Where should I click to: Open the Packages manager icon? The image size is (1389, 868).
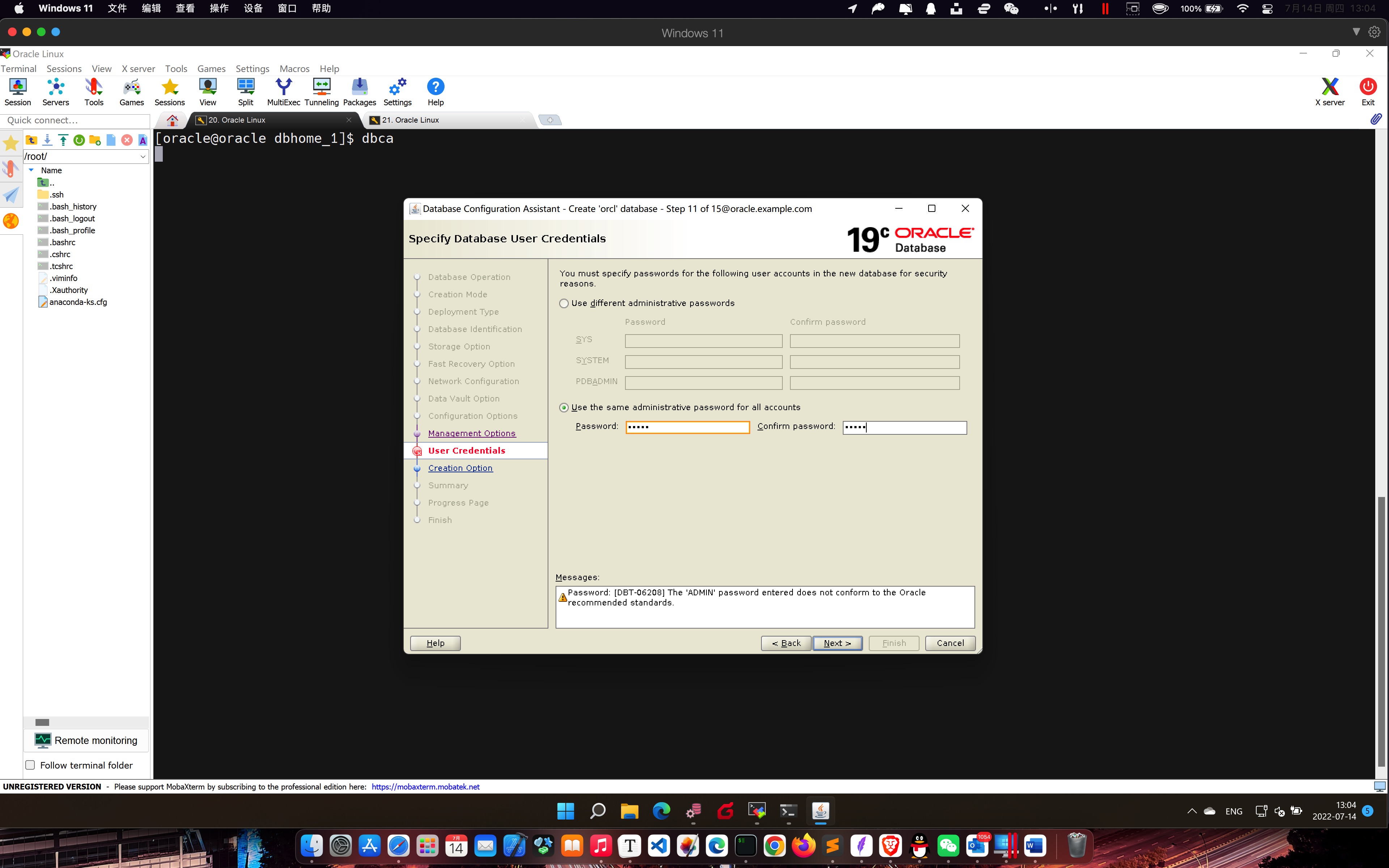point(359,91)
